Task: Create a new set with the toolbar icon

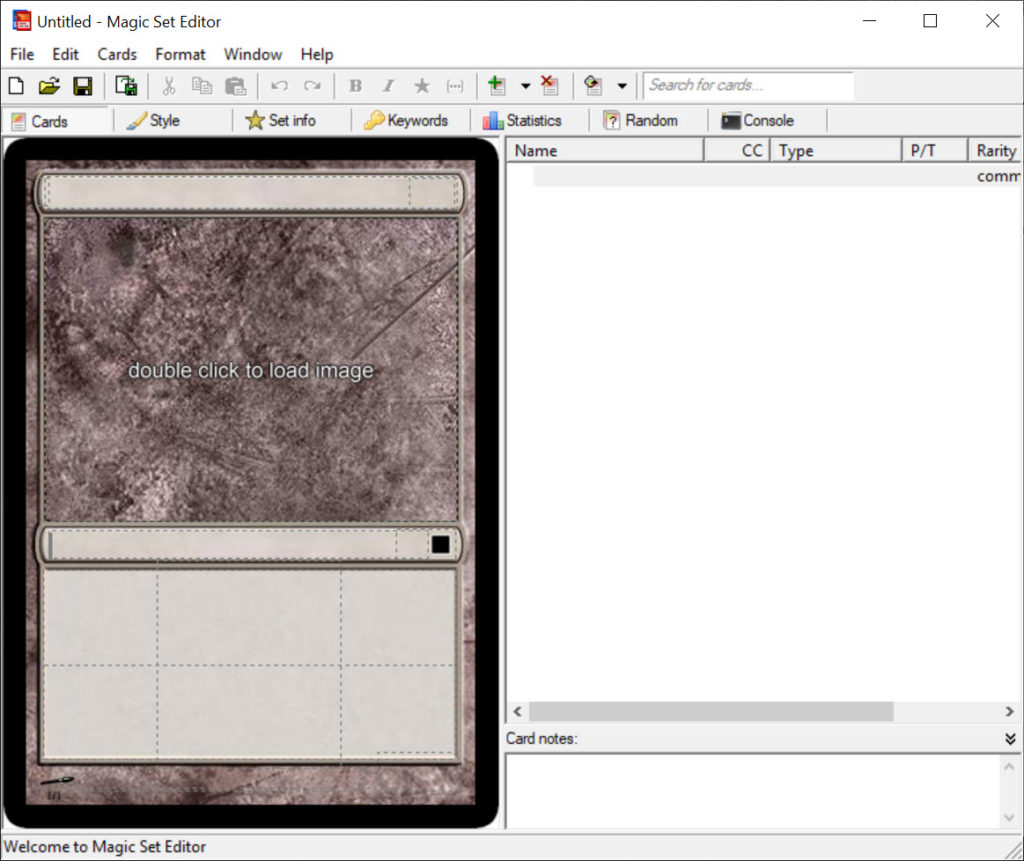Action: (x=16, y=86)
